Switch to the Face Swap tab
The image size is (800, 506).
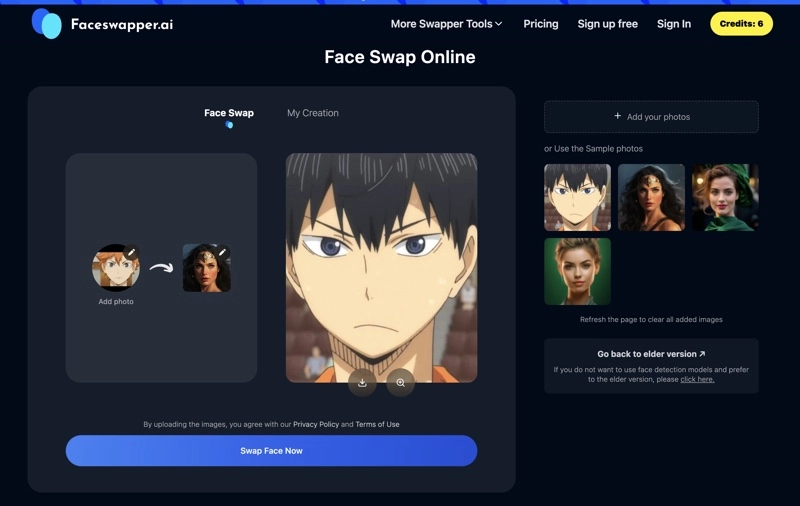tap(229, 113)
